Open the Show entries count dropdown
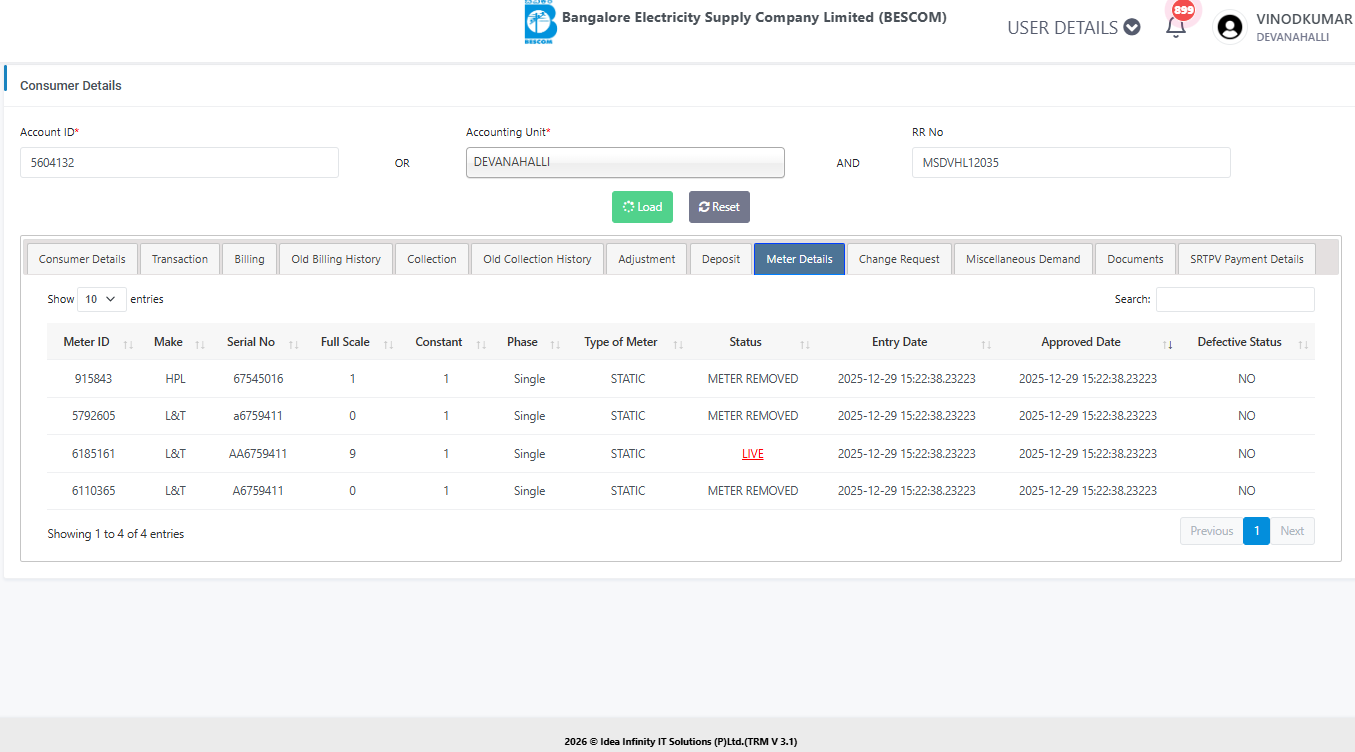Screen dimensions: 1355x752 tap(101, 299)
